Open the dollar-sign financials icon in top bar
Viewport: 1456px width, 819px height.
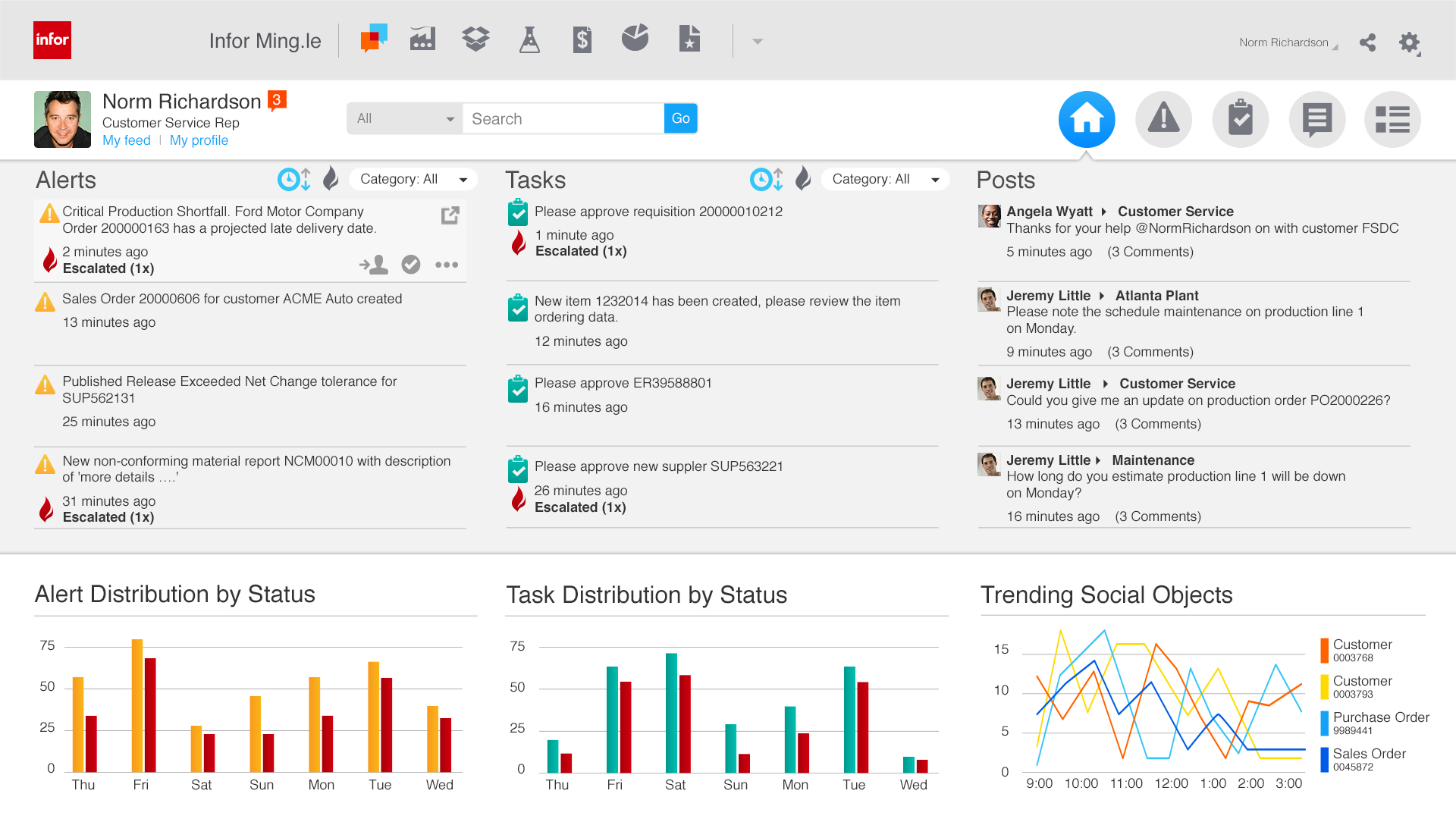pyautogui.click(x=582, y=39)
